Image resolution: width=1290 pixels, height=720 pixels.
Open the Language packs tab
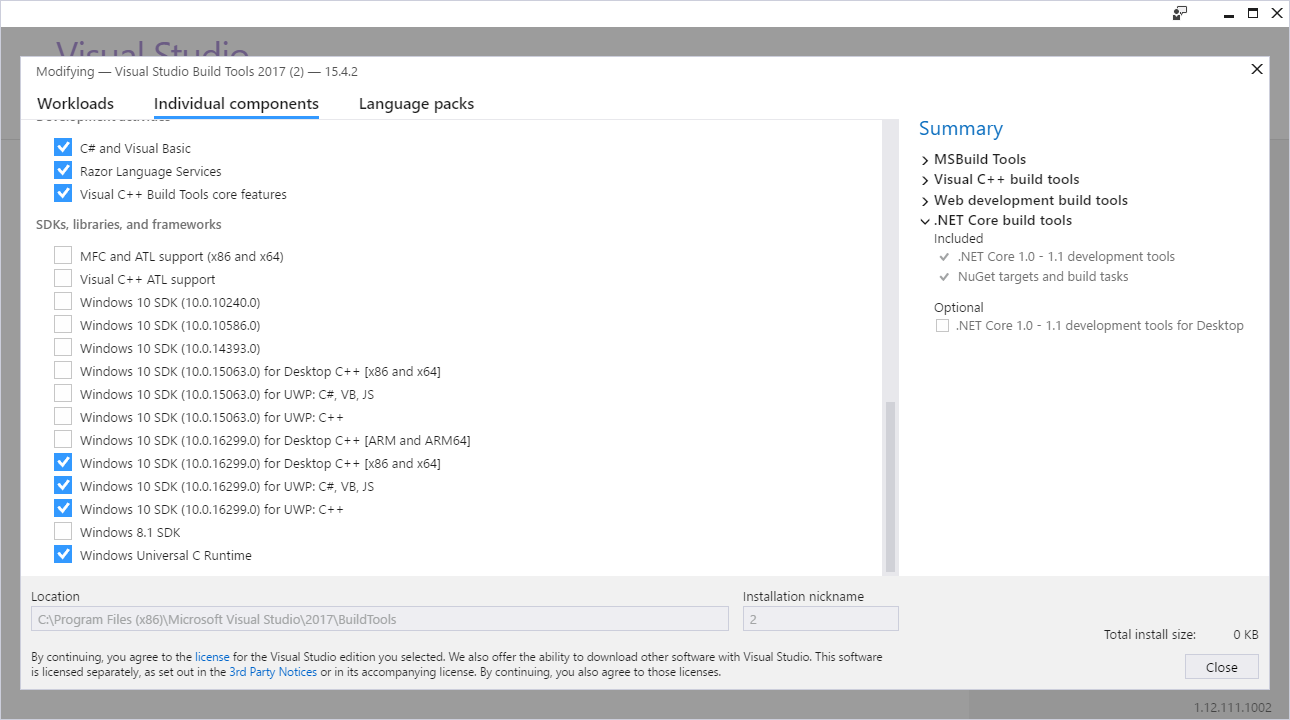[416, 103]
